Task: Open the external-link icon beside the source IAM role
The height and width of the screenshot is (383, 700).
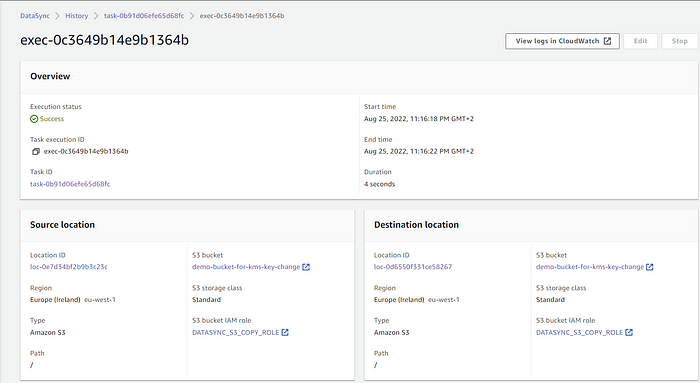Action: click(x=285, y=332)
